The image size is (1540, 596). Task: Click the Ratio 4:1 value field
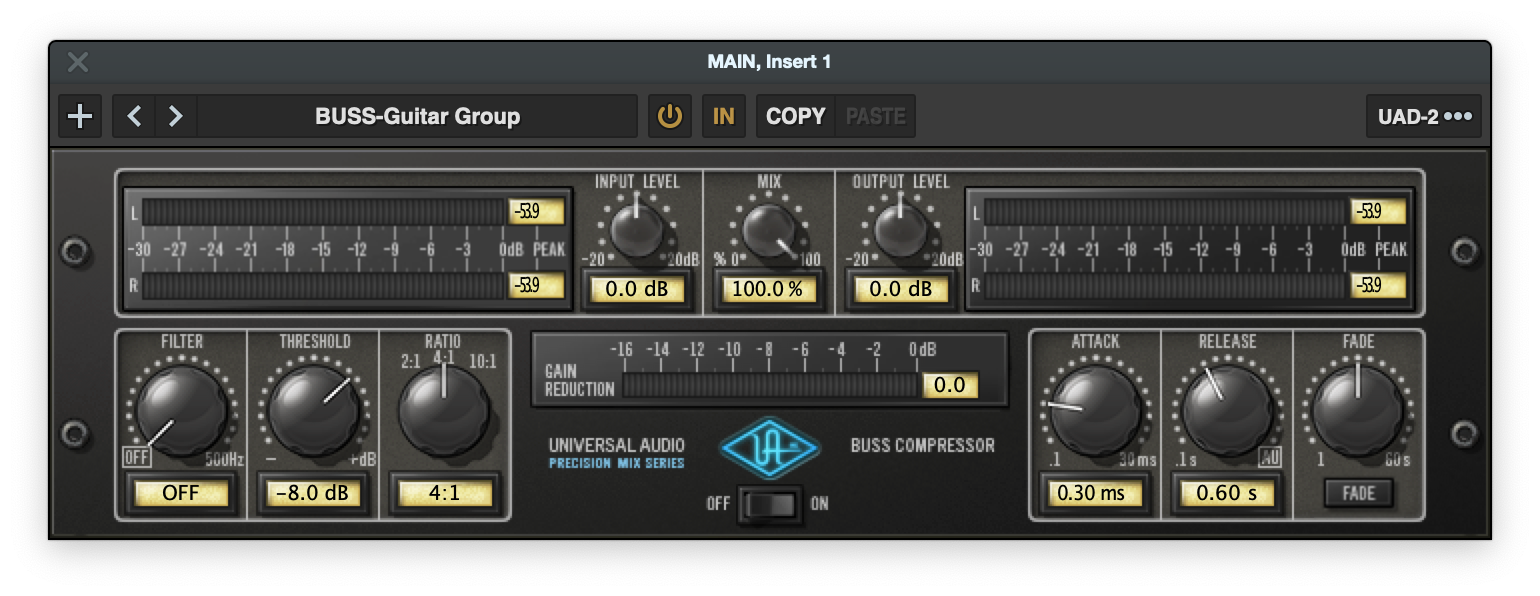click(x=444, y=493)
